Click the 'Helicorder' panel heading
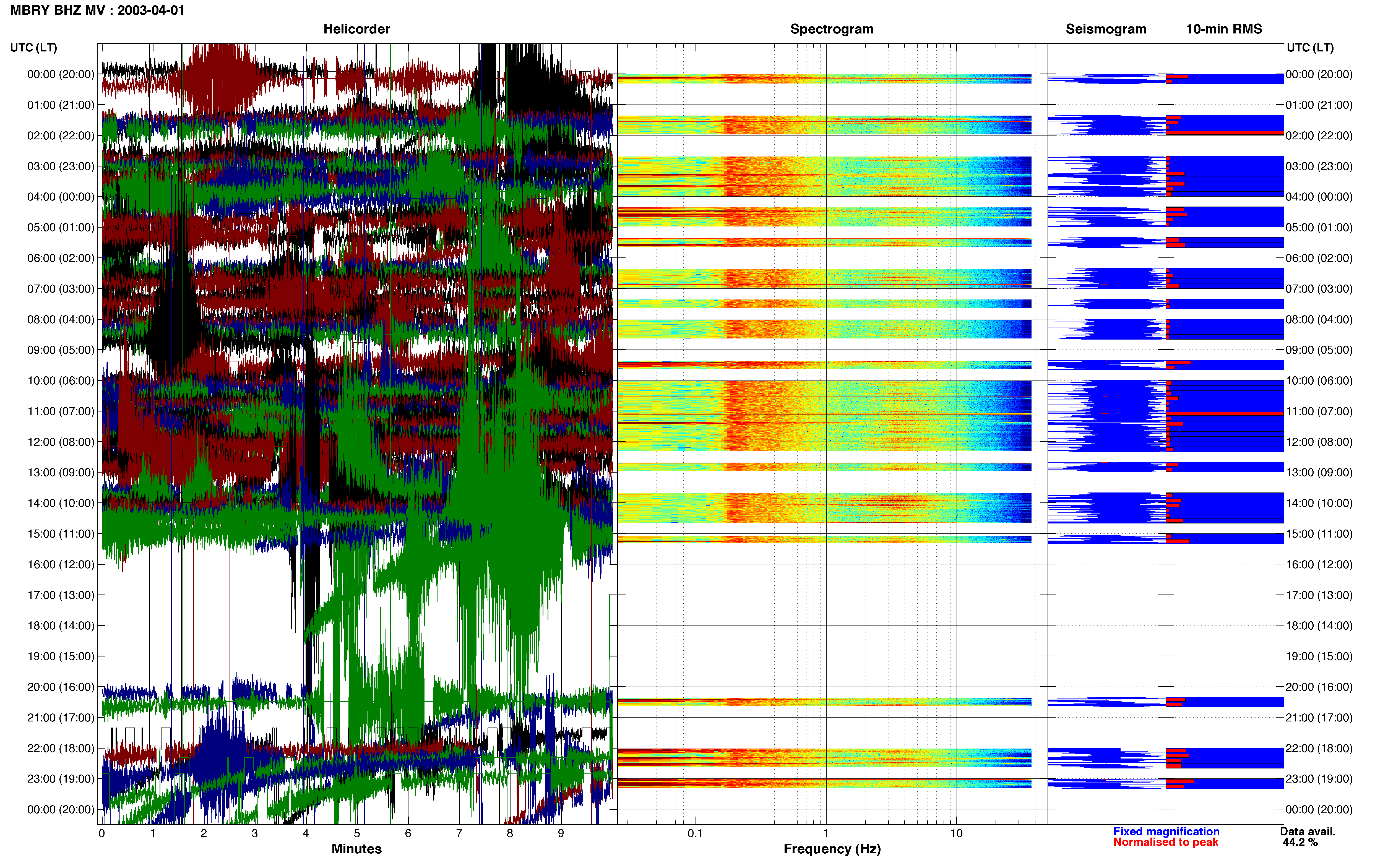Viewport: 1388px width, 868px height. [x=356, y=29]
